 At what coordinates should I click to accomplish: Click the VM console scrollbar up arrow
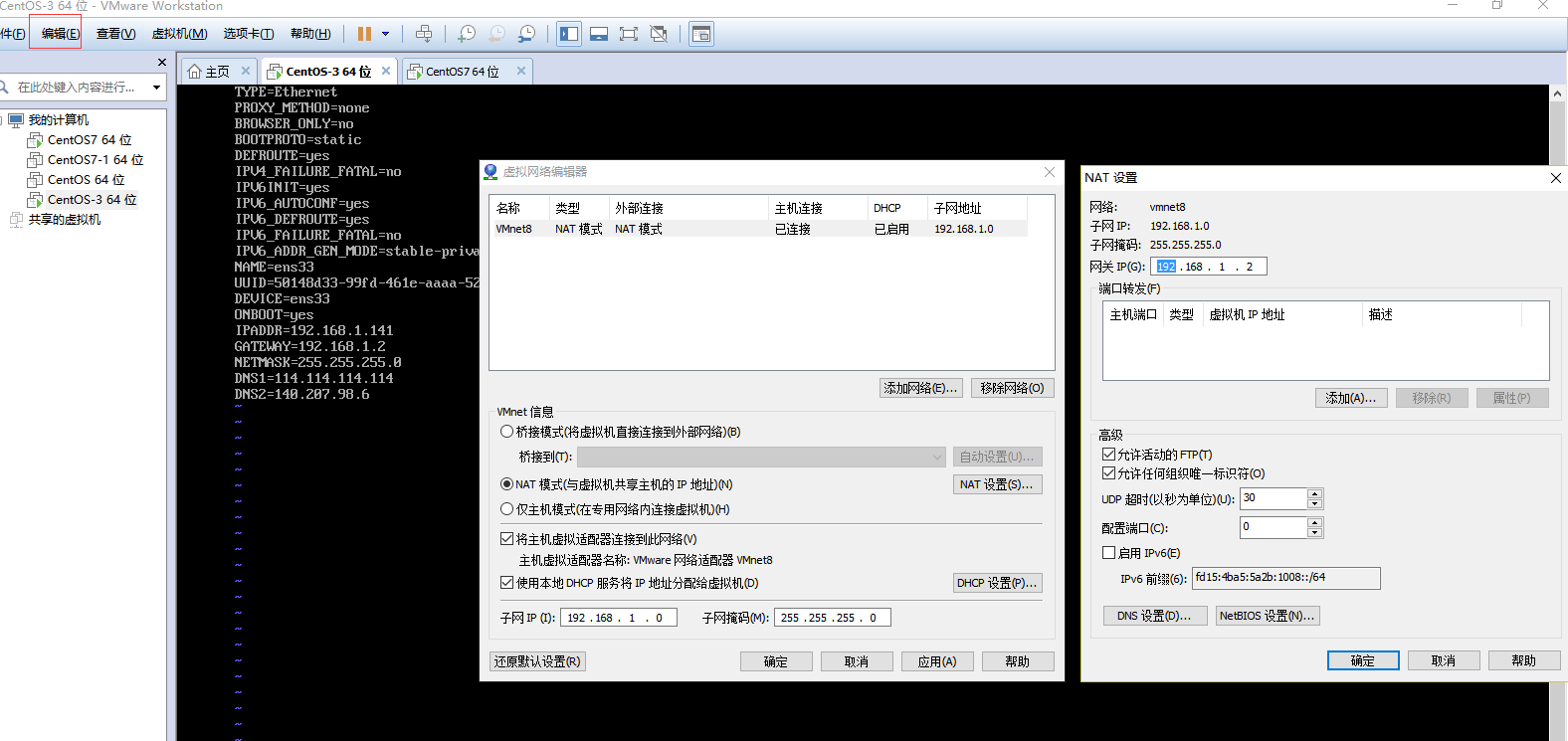coord(1557,93)
